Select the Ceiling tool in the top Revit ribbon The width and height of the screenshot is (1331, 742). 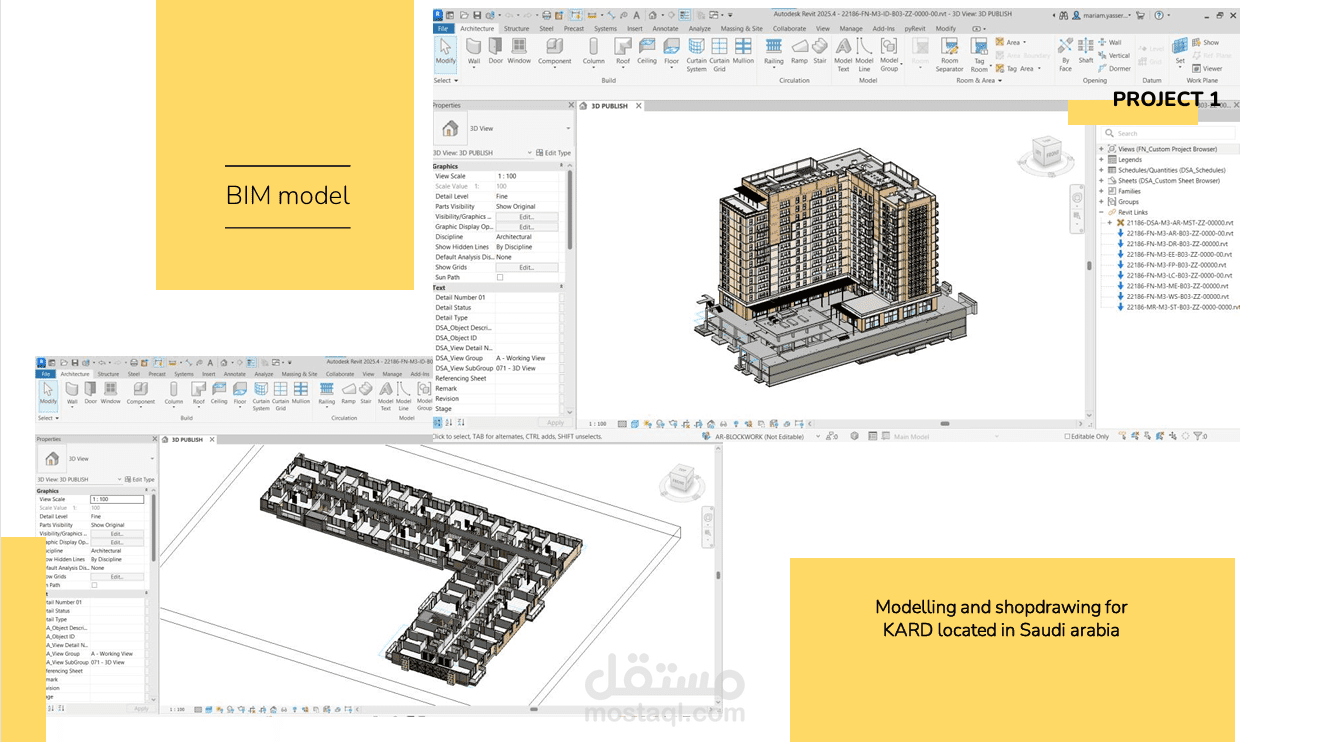pyautogui.click(x=647, y=50)
